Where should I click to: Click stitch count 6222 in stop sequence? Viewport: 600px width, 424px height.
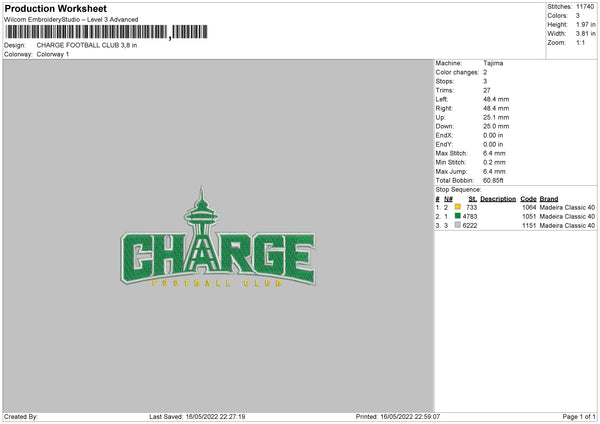pos(470,226)
